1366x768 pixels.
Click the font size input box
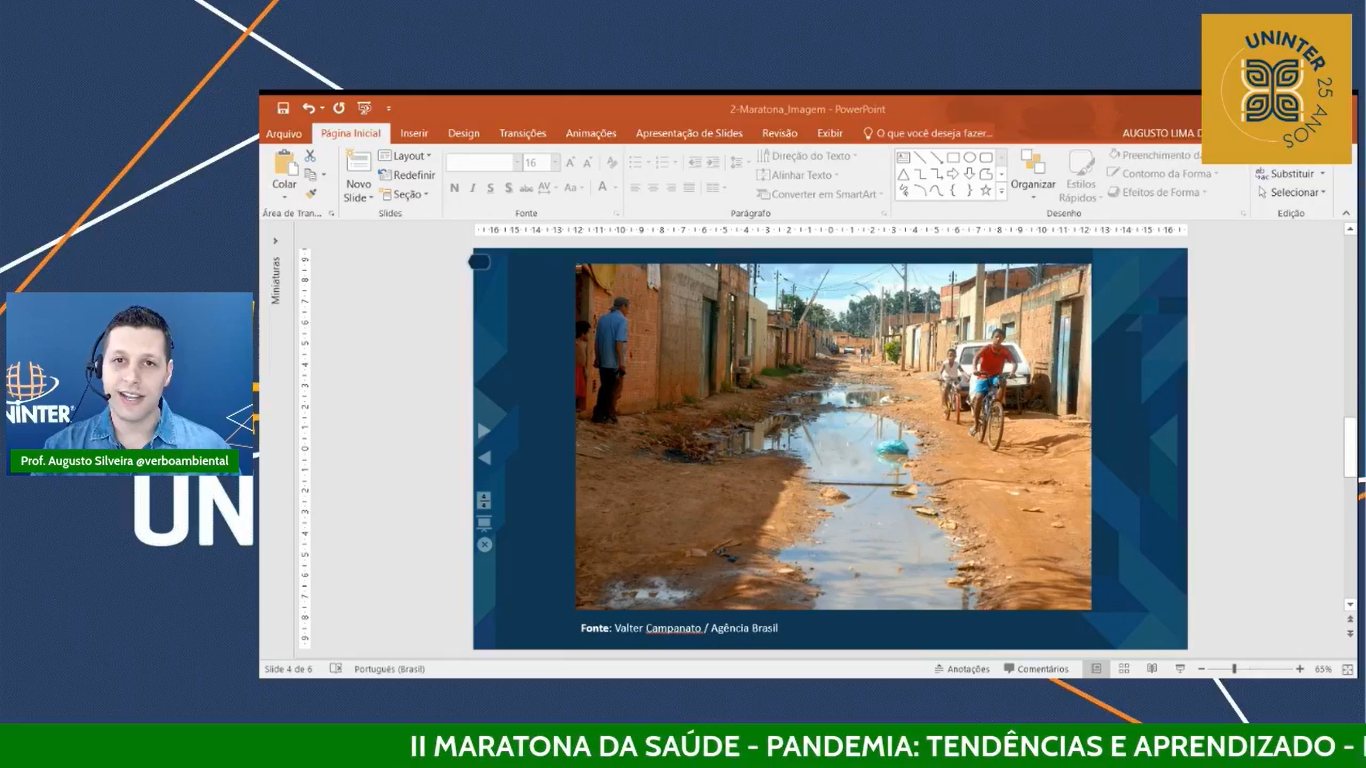pos(535,163)
